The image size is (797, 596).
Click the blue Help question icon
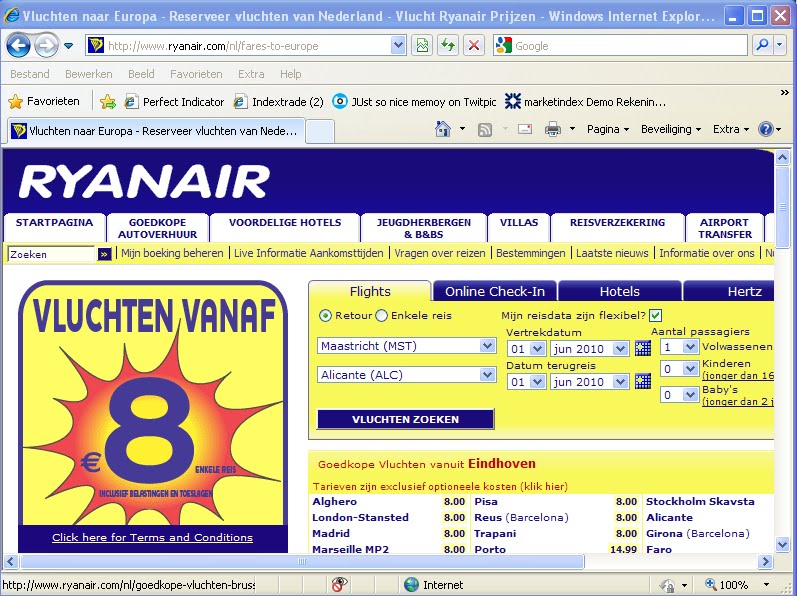tap(765, 129)
